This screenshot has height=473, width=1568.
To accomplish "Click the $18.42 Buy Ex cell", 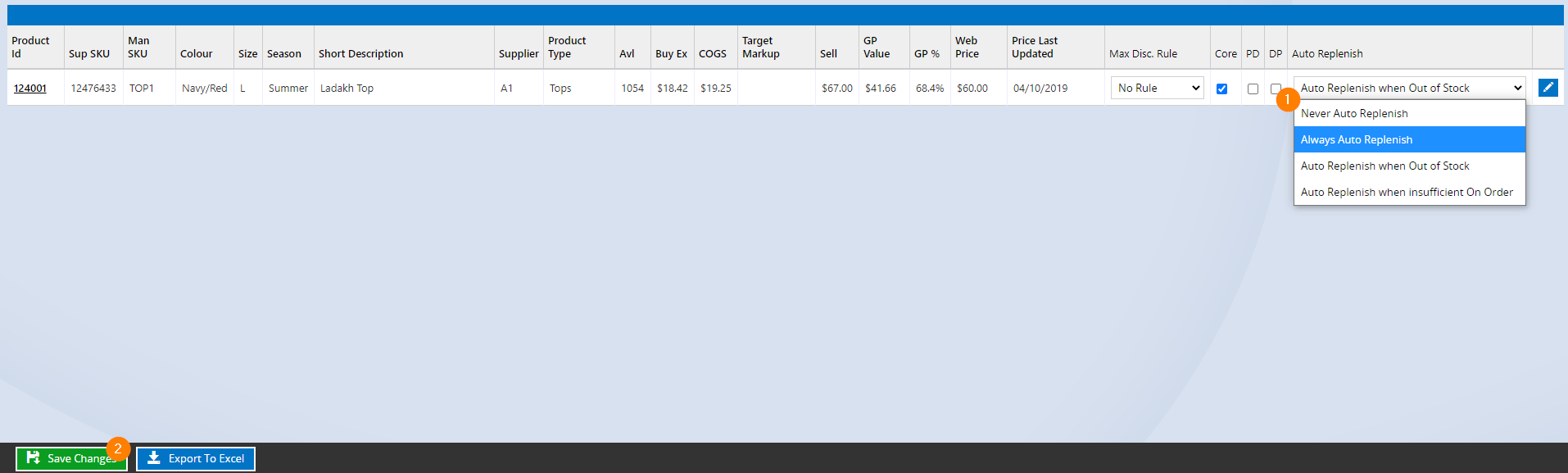I will [673, 88].
